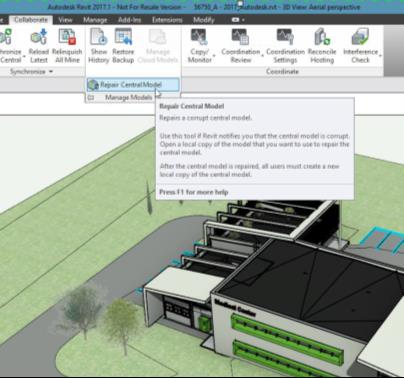Screen dimensions: 404x378
Task: Click the Manage Models folder icon
Action: (x=91, y=97)
